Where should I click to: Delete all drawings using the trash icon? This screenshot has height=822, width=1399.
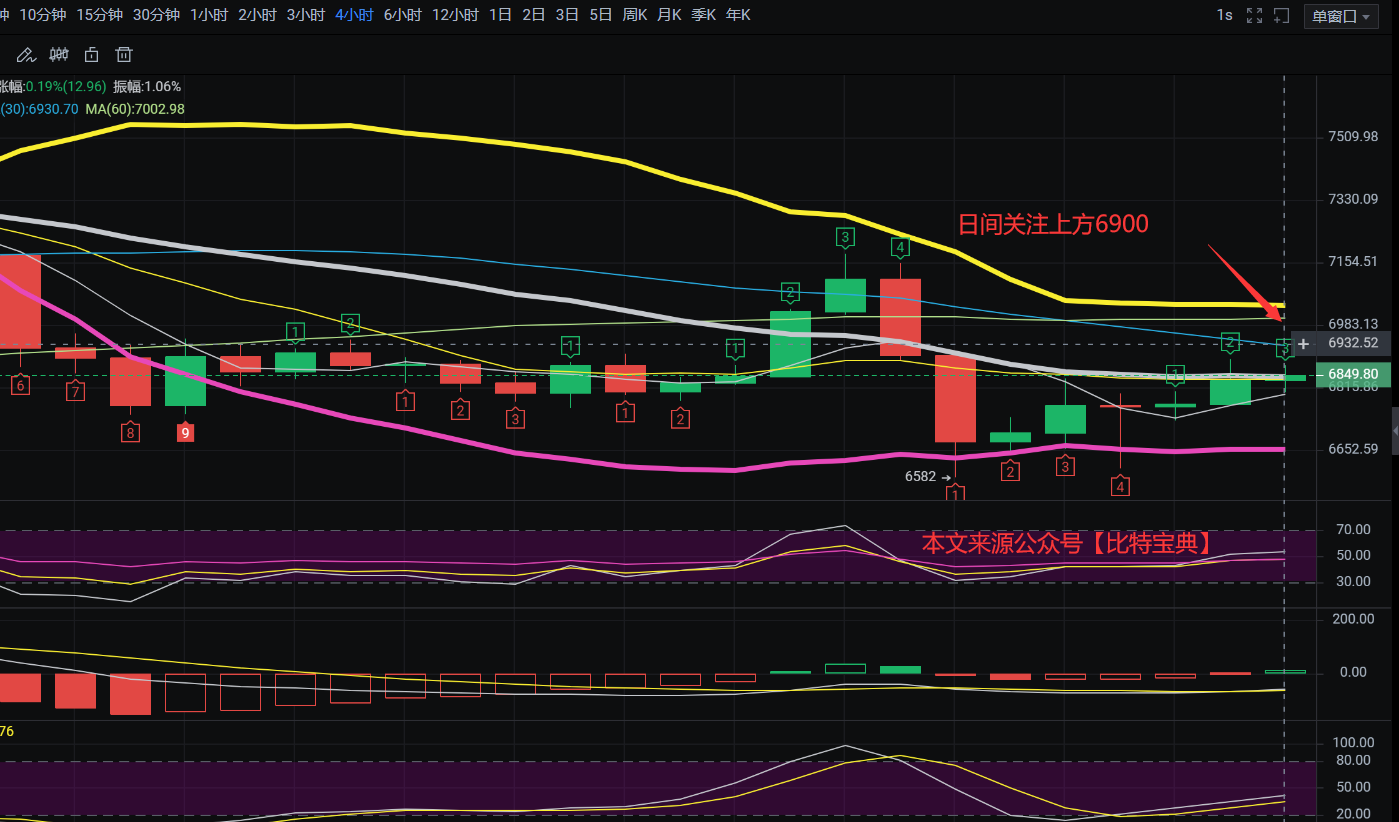coord(123,54)
